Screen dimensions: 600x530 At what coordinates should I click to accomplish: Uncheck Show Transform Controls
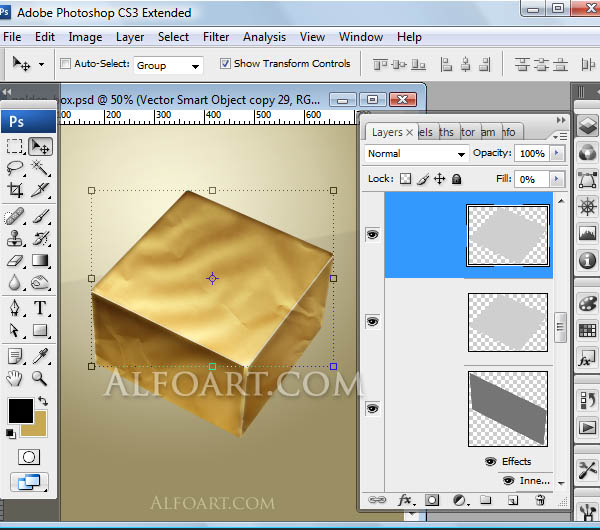pos(225,64)
